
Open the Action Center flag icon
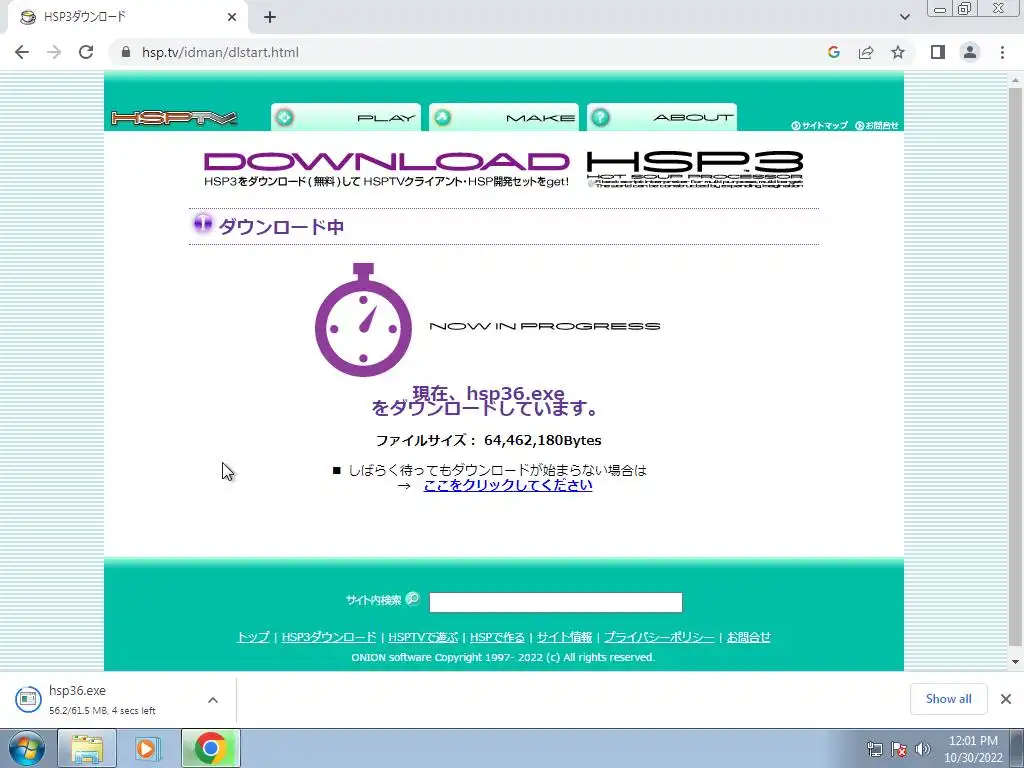(x=899, y=749)
